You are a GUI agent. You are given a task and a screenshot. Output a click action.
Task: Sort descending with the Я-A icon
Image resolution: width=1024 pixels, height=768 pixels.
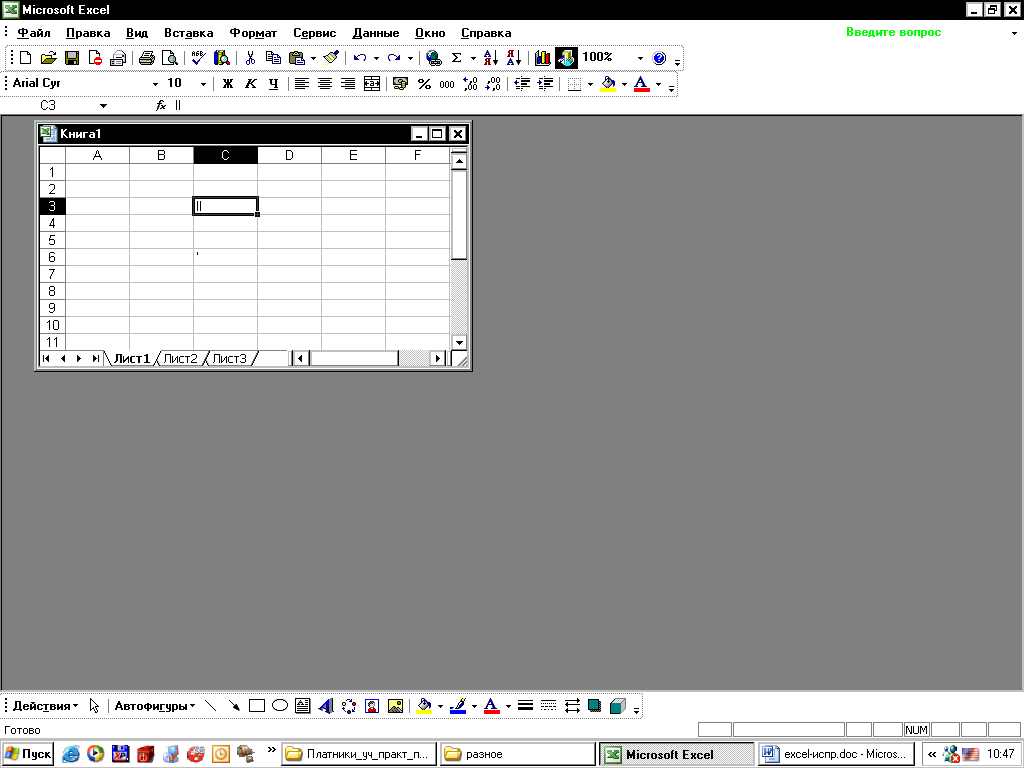tap(514, 58)
